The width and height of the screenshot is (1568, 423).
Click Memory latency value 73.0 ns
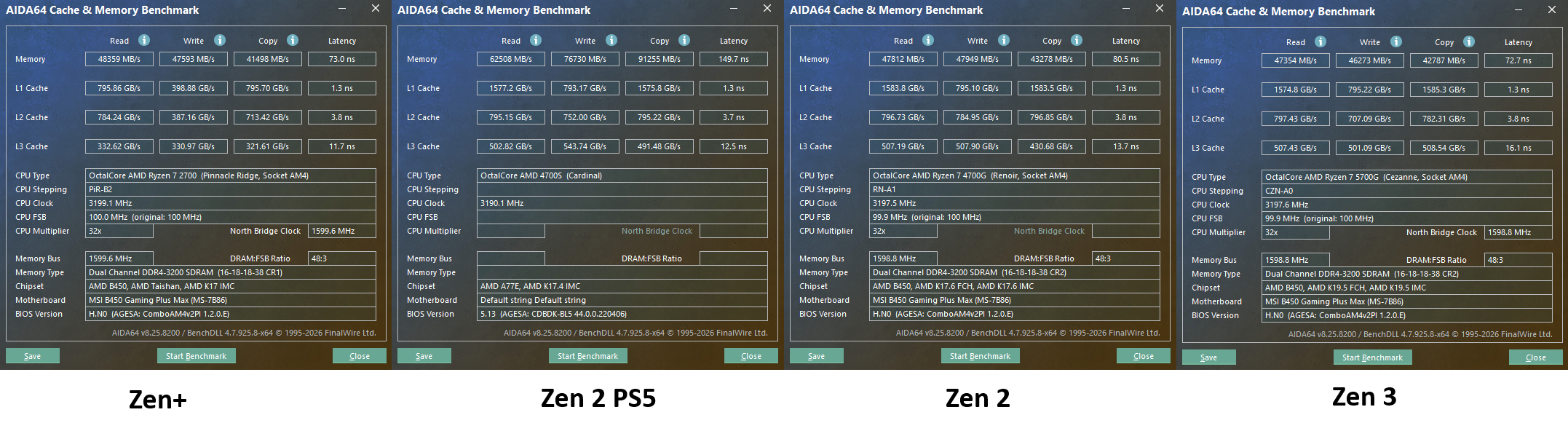coord(342,59)
